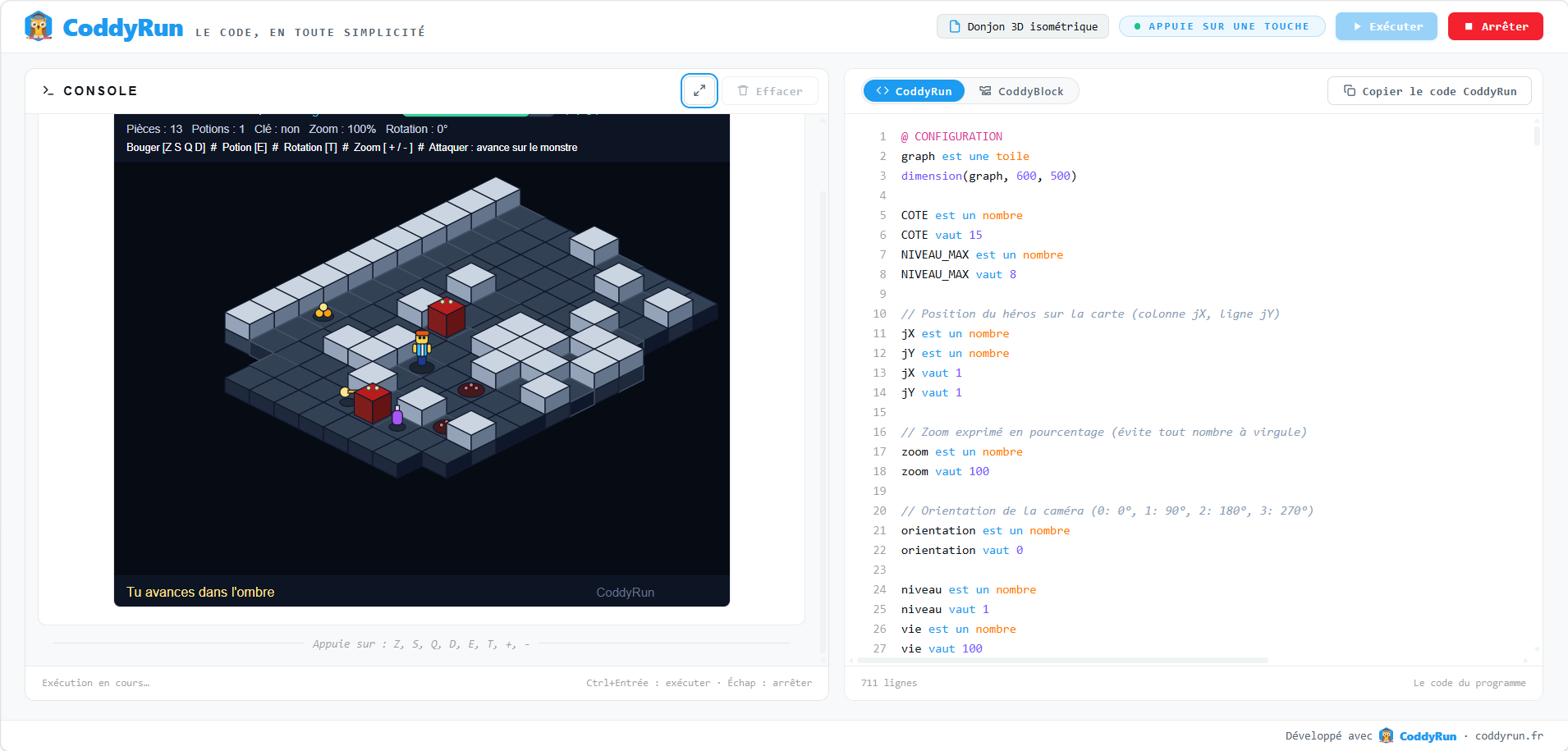Click the red monster cube near the potion
This screenshot has height=751, width=1568.
point(373,402)
